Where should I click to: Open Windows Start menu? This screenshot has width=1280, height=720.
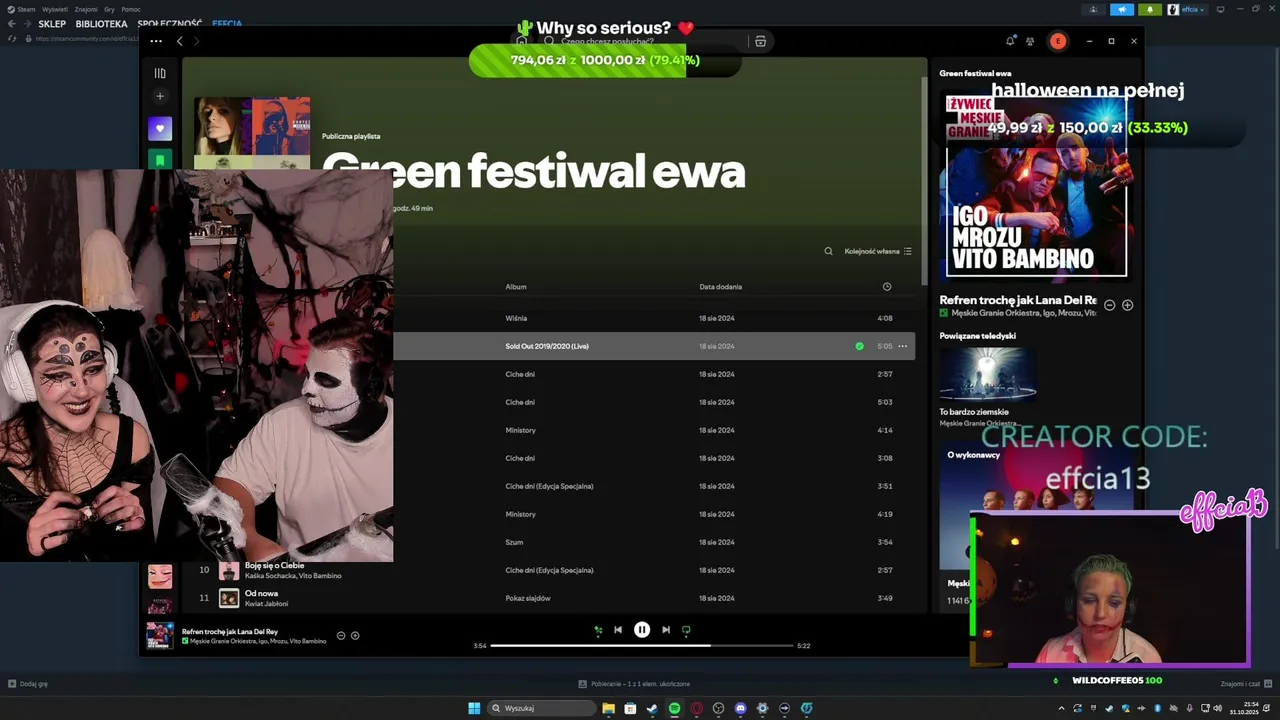(x=474, y=708)
